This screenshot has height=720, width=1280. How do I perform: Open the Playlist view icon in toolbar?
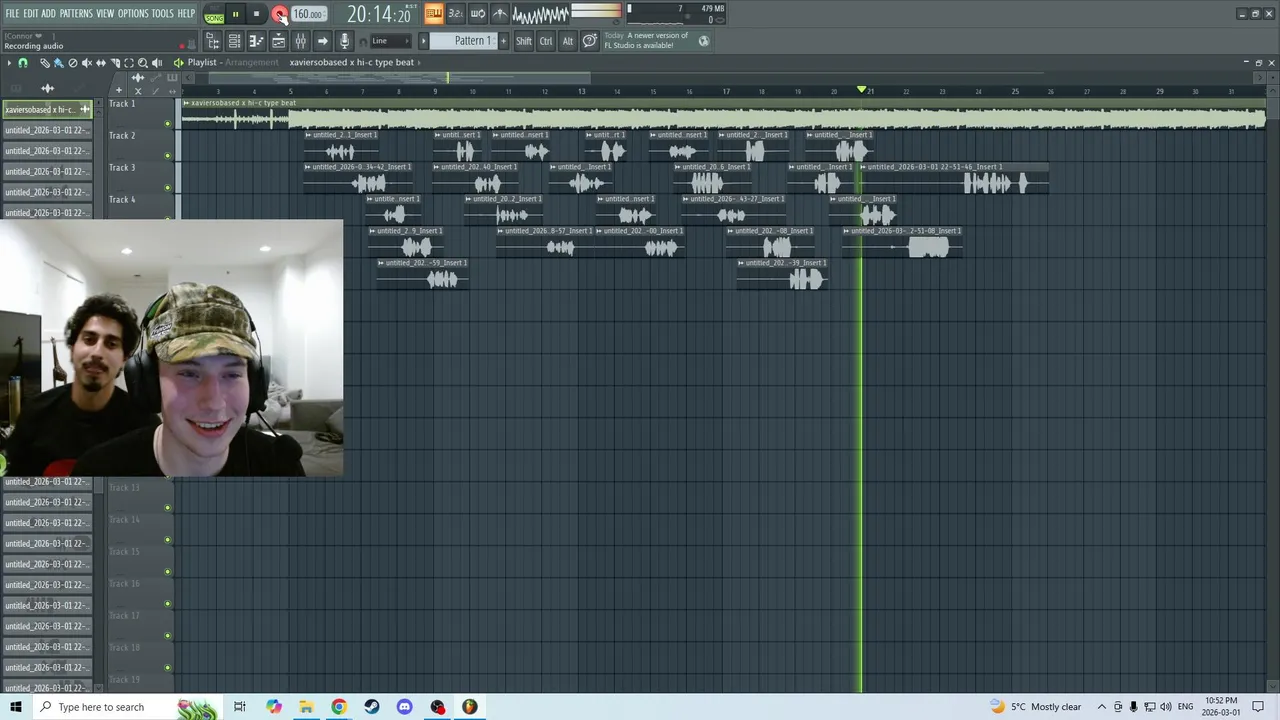[212, 41]
